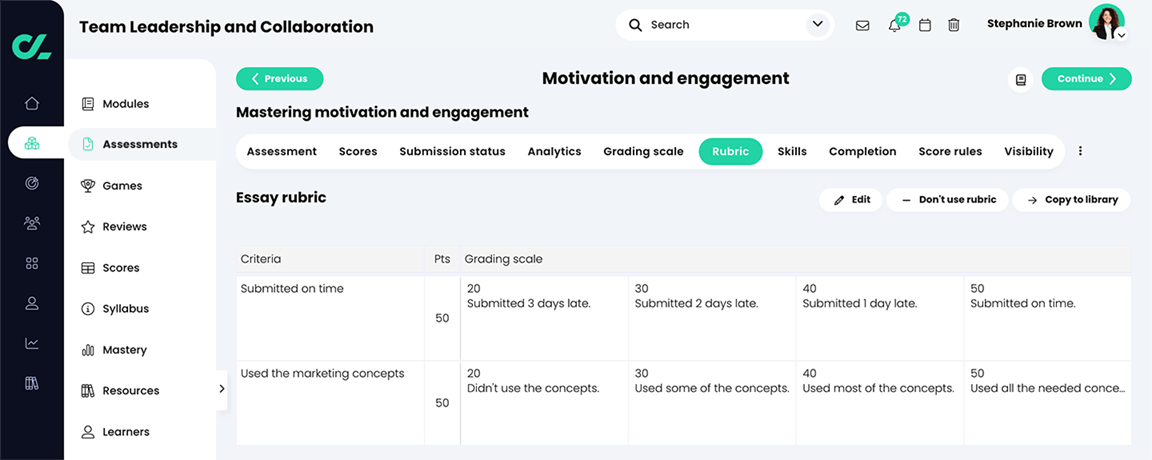Expand the search dropdown arrow
1152x460 pixels.
(x=818, y=24)
